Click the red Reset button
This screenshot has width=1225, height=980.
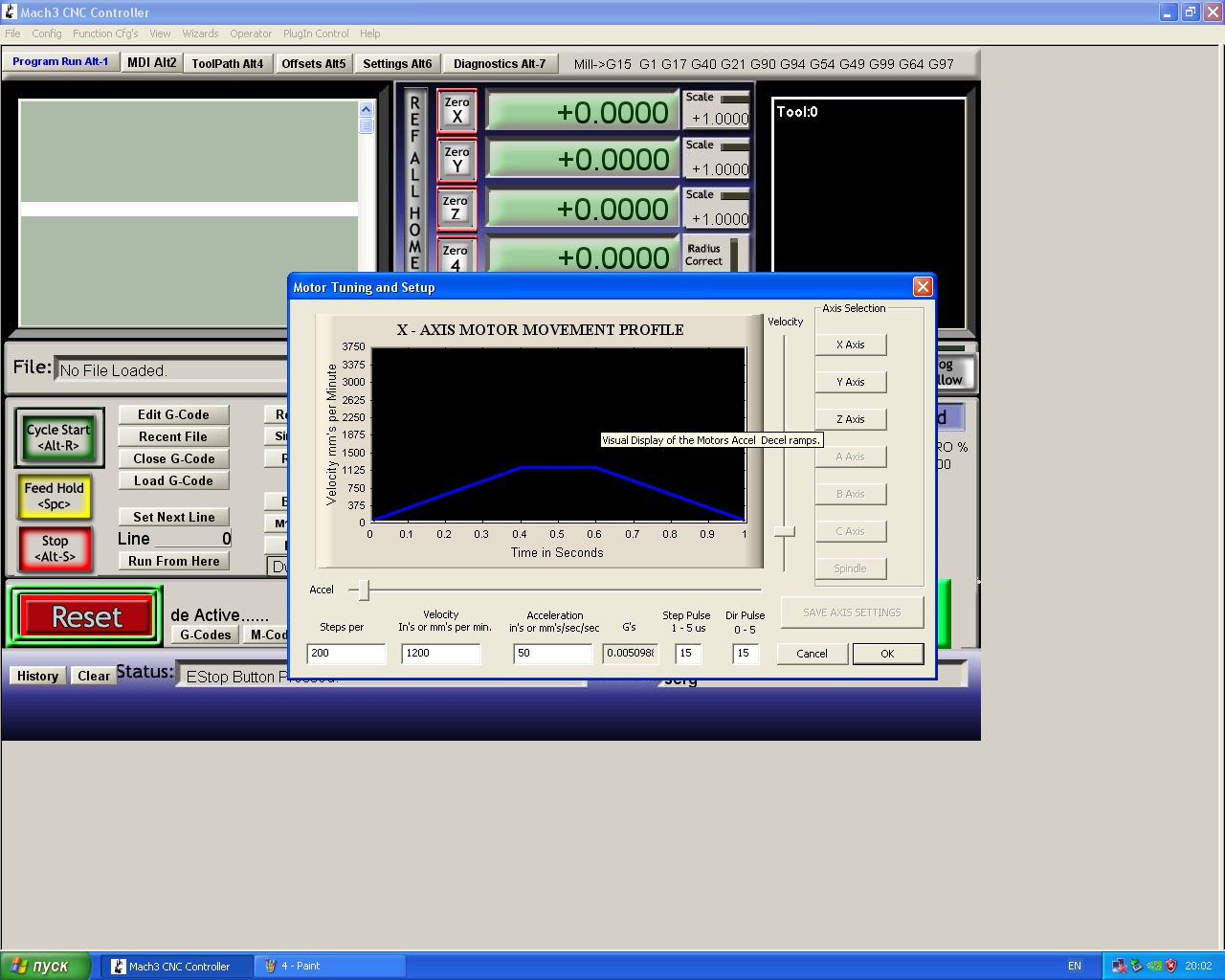[86, 617]
